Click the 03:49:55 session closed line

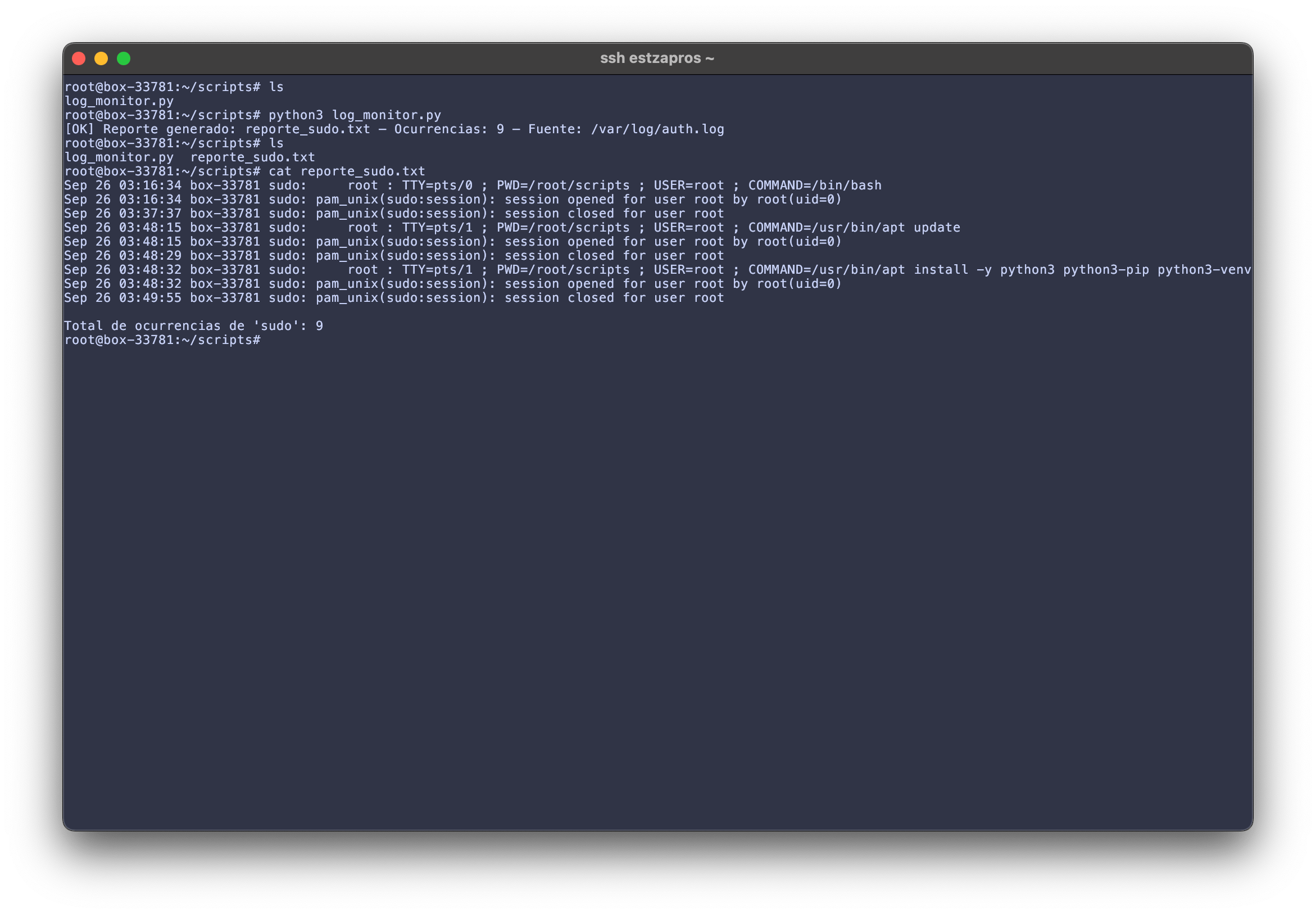(x=394, y=298)
